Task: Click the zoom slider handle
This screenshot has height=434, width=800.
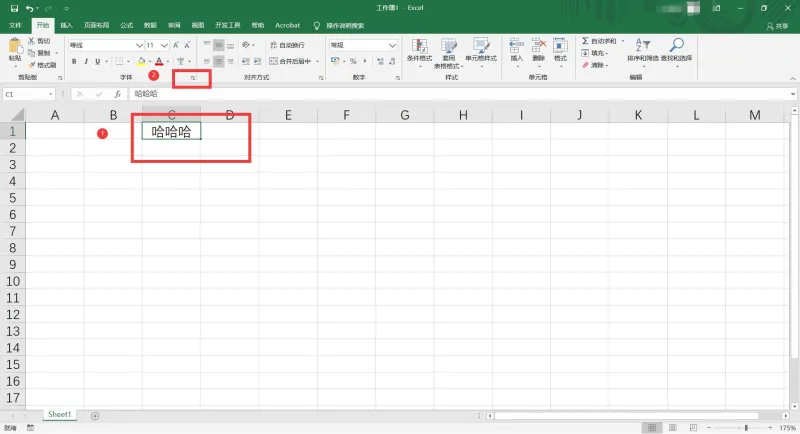Action: coord(746,428)
